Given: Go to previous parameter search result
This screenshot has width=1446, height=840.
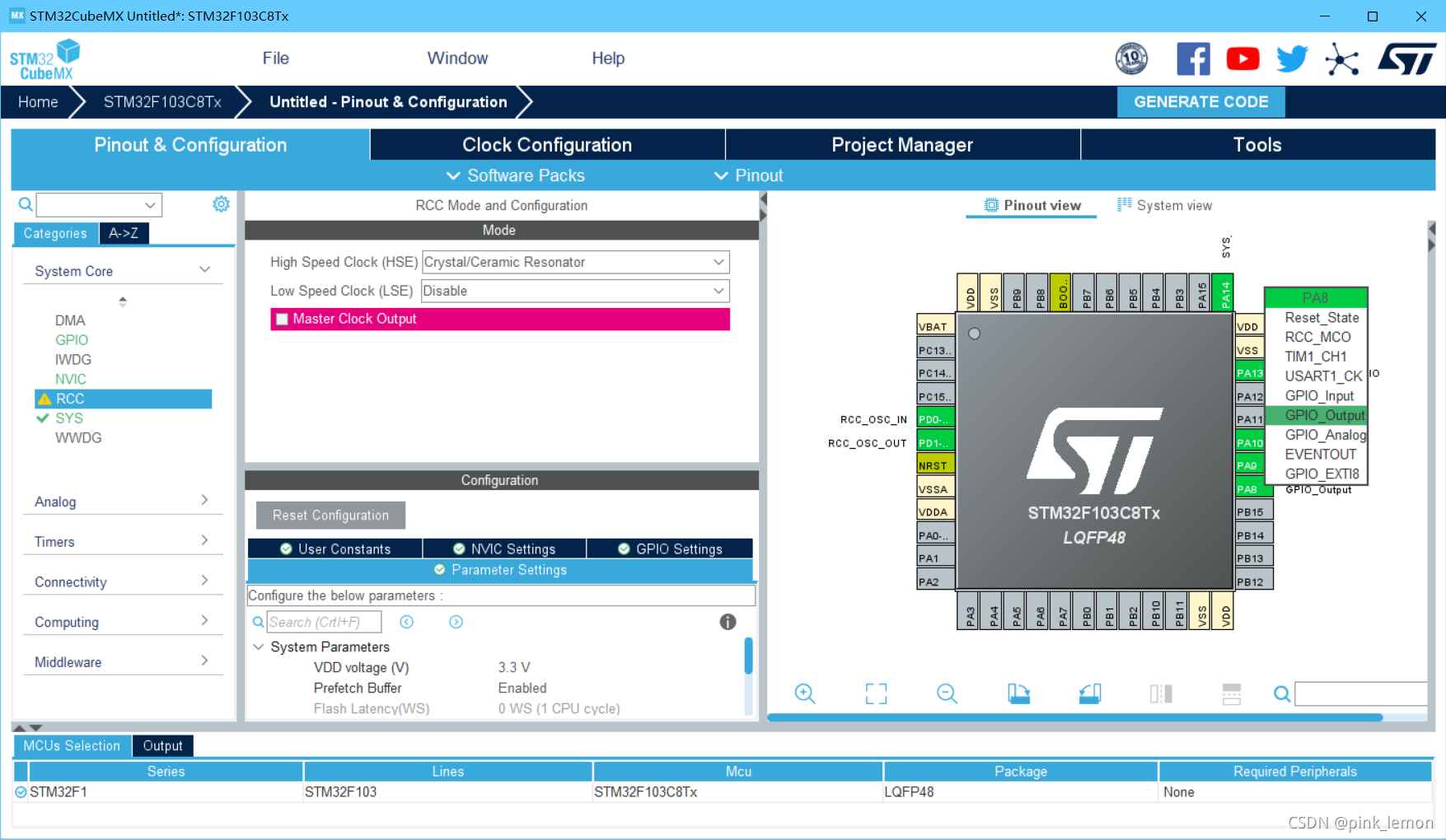Looking at the screenshot, I should pos(407,622).
